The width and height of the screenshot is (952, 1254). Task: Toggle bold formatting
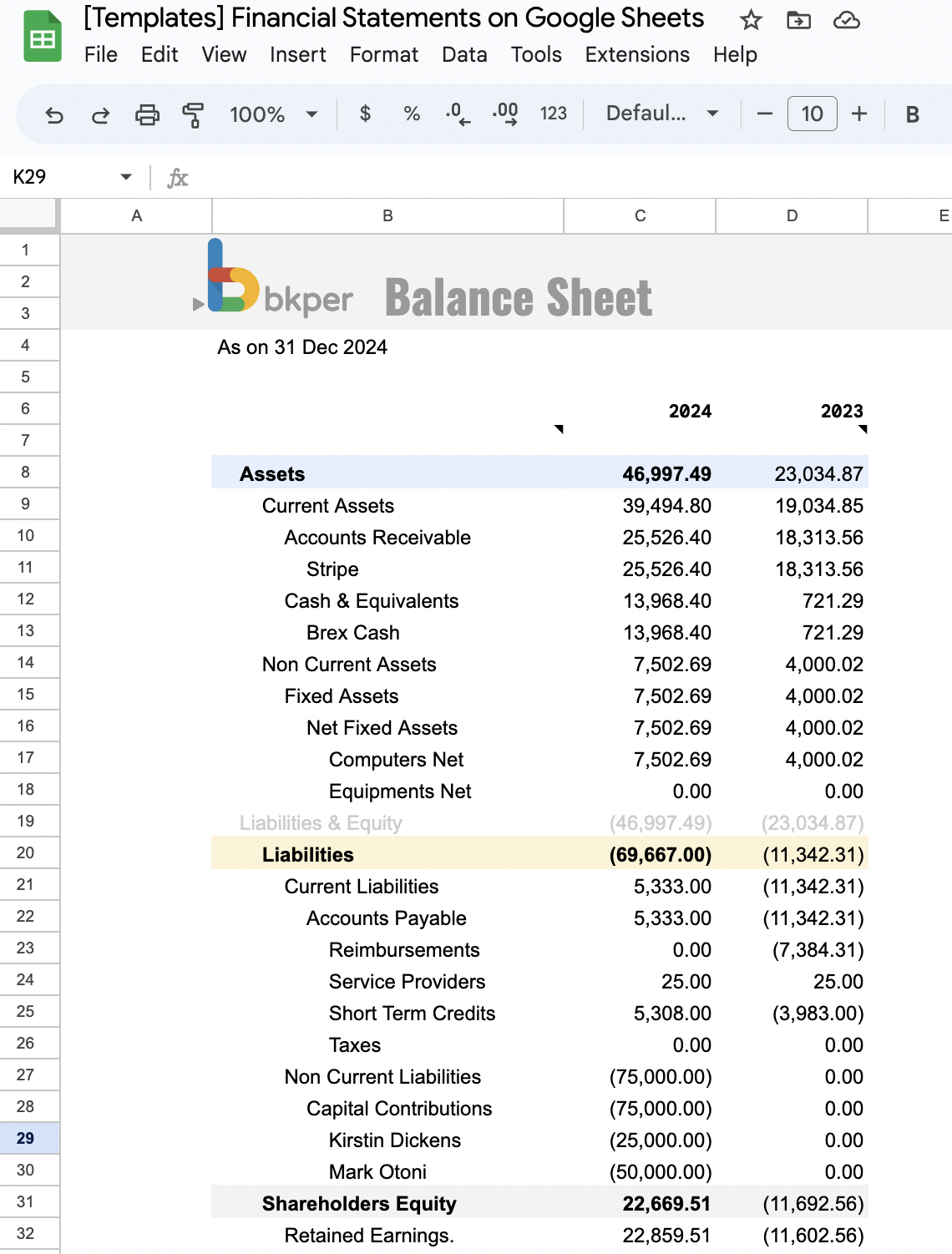pyautogui.click(x=911, y=114)
